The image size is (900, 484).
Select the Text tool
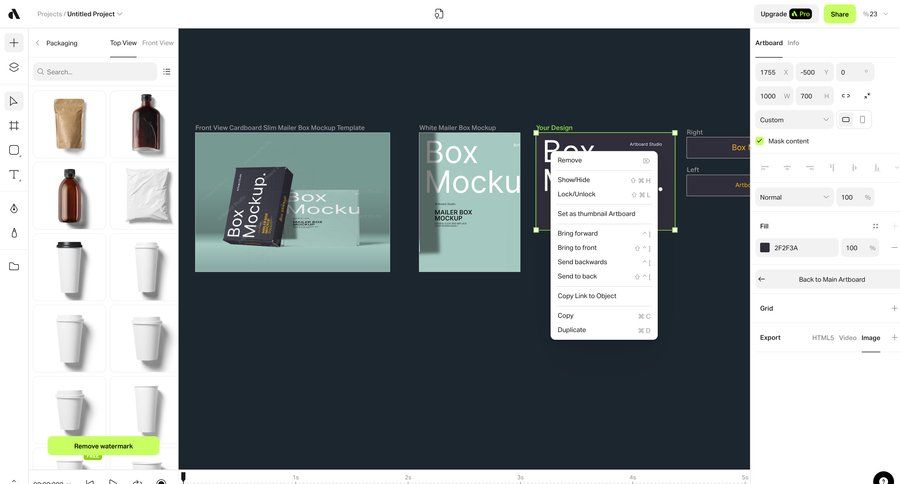tap(14, 175)
